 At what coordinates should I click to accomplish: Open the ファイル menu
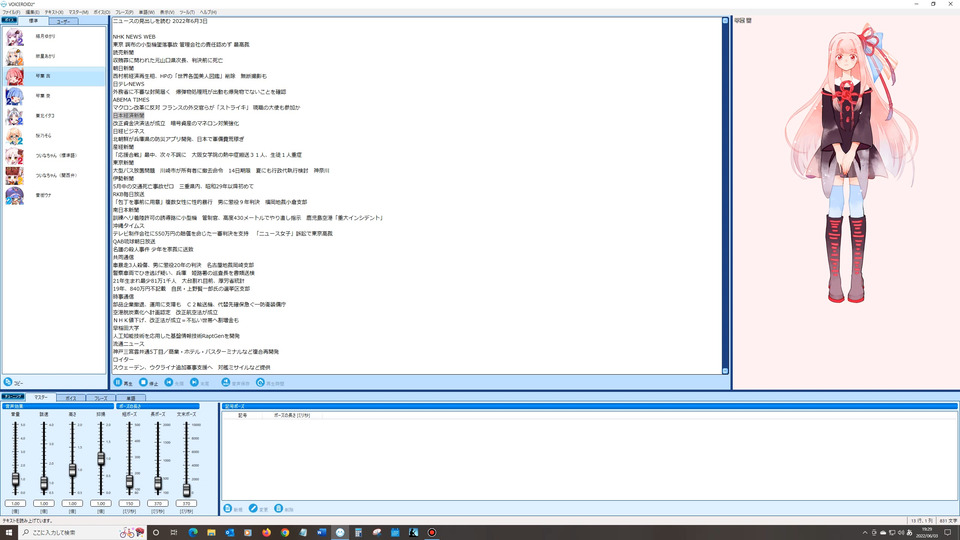pos(11,12)
